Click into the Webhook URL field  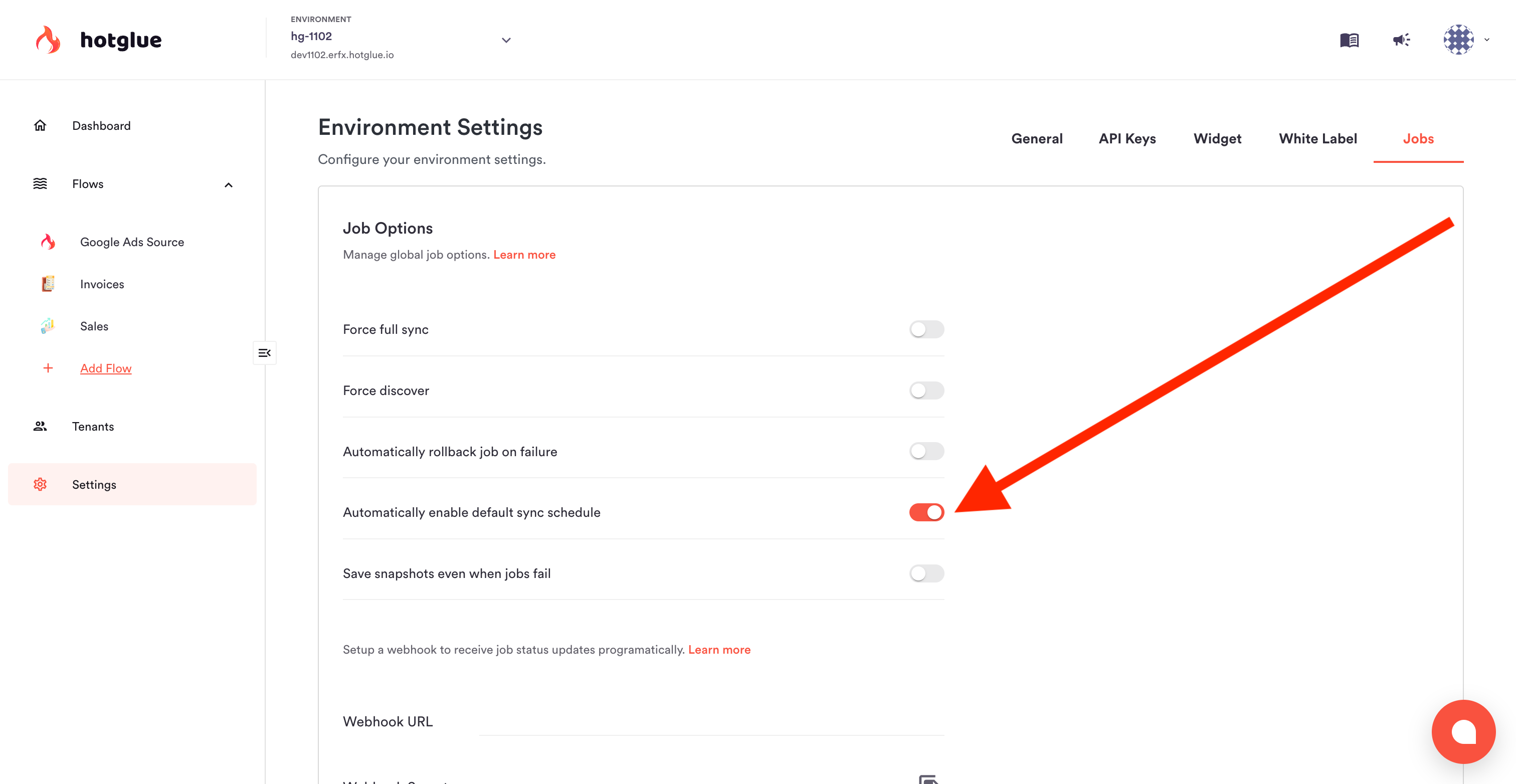[x=711, y=722]
